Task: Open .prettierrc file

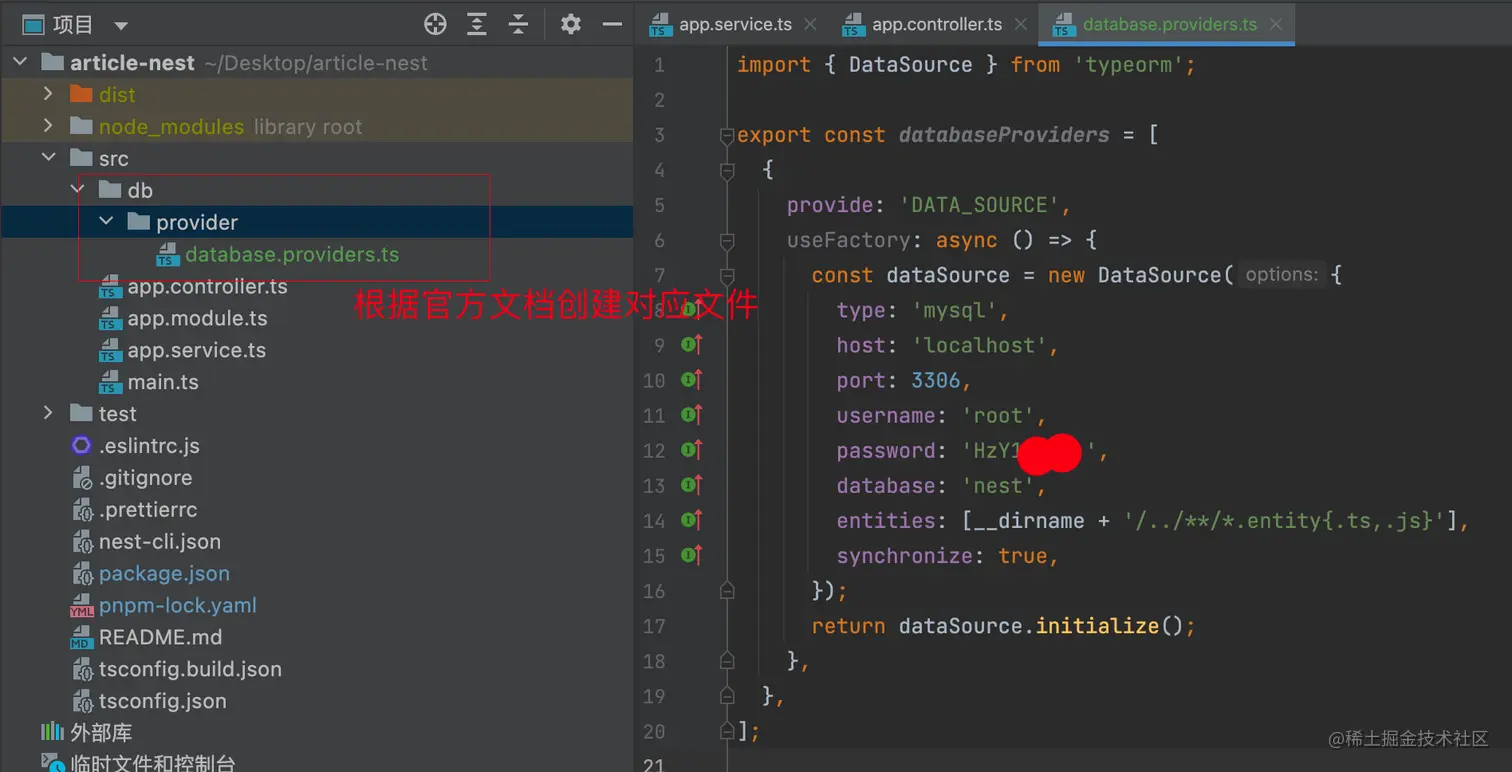Action: point(148,509)
